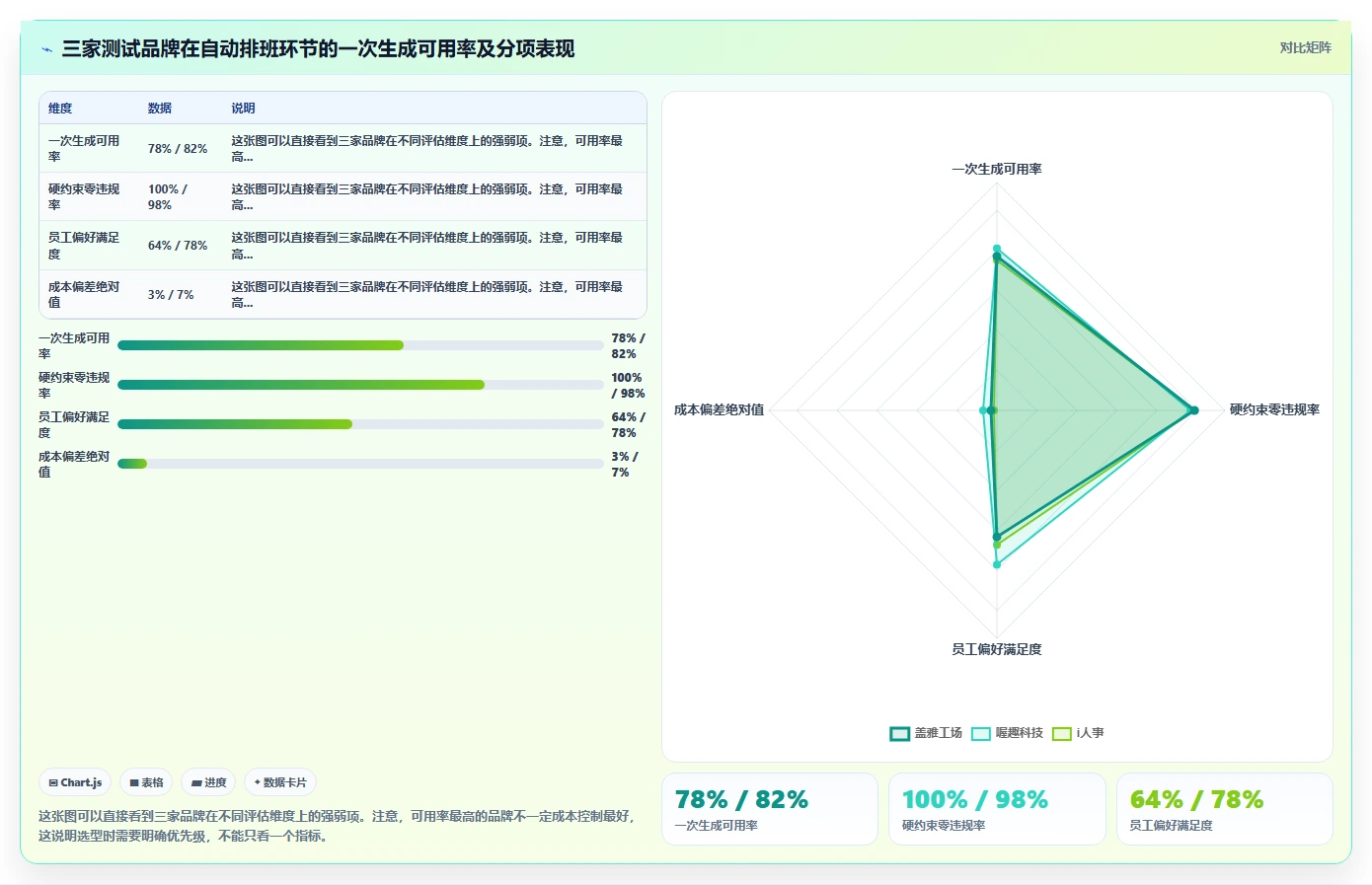
Task: Click the 成本偏差绝对值 progress bar
Action: click(360, 464)
